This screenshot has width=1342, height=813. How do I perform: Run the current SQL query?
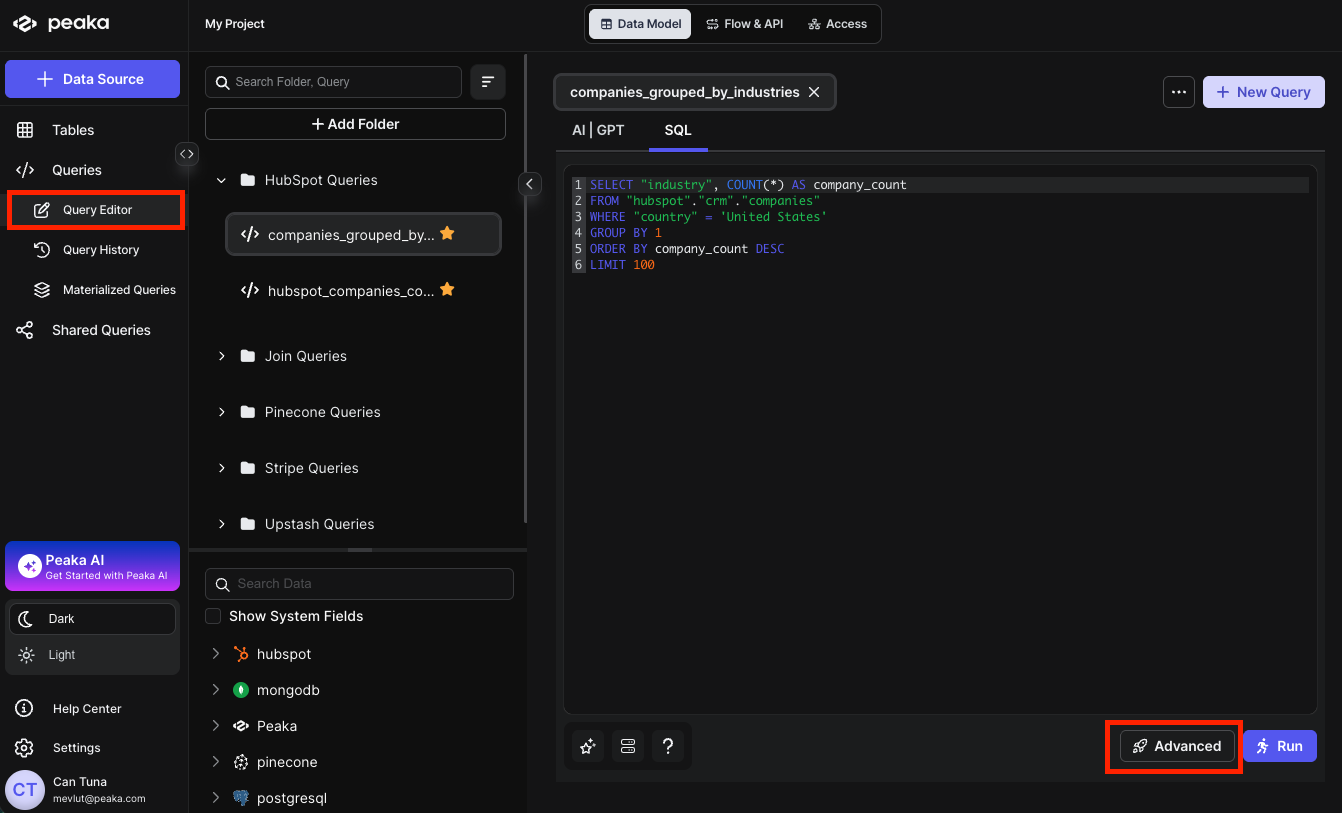1280,746
